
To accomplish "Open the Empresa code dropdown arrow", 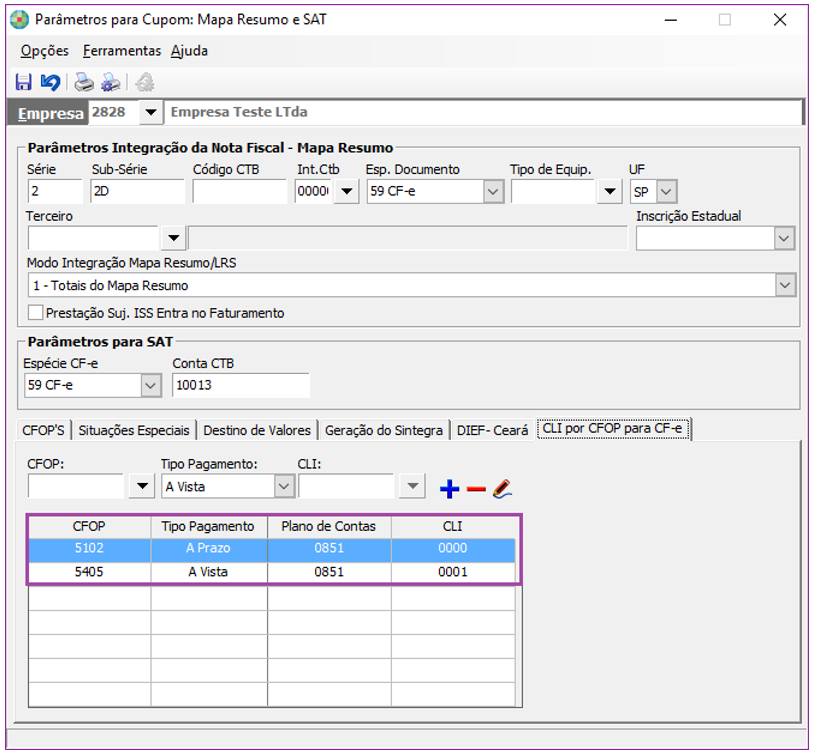I will click(151, 112).
